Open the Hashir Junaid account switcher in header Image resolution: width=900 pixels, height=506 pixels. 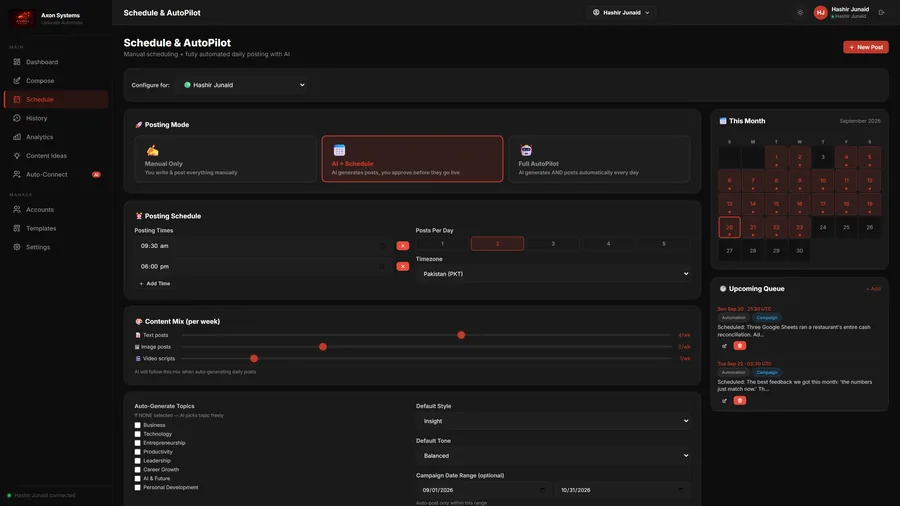pyautogui.click(x=621, y=13)
